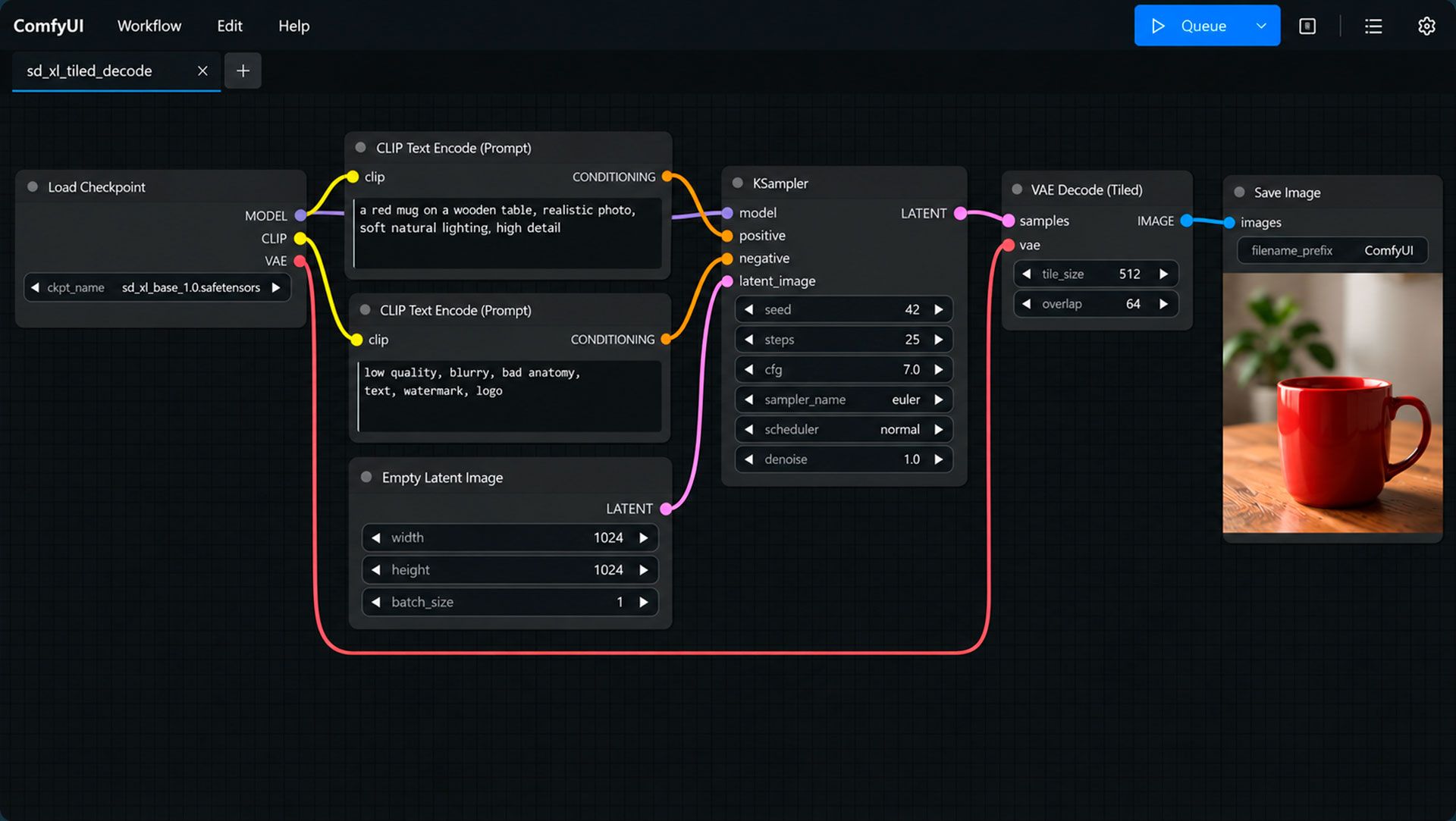Collapse the Empty Latent Image node dot
The height and width of the screenshot is (821, 1456).
coord(366,477)
